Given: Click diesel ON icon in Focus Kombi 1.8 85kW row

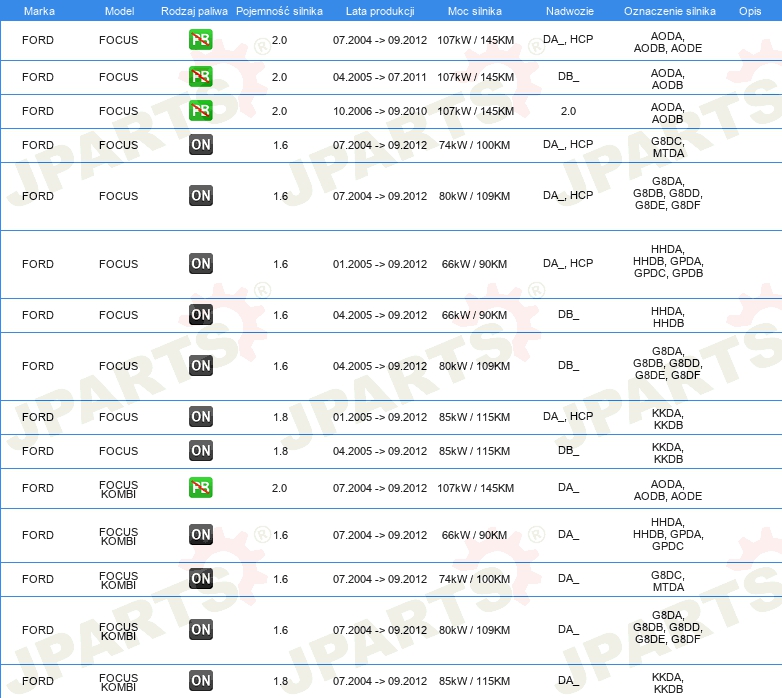Looking at the screenshot, I should pyautogui.click(x=200, y=681).
